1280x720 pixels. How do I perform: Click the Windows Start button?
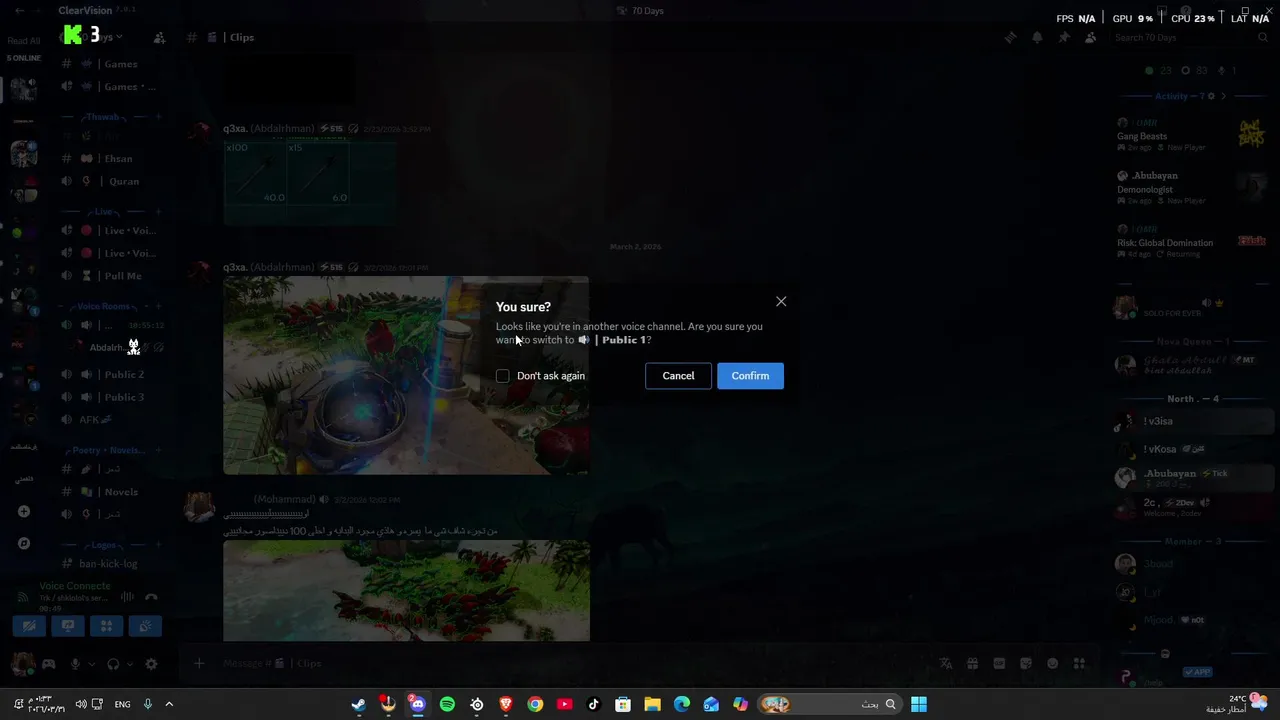click(x=918, y=704)
